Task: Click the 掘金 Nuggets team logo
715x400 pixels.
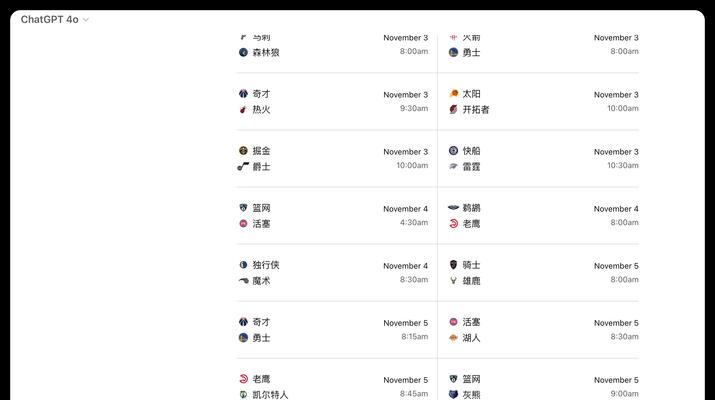Action: tap(244, 151)
